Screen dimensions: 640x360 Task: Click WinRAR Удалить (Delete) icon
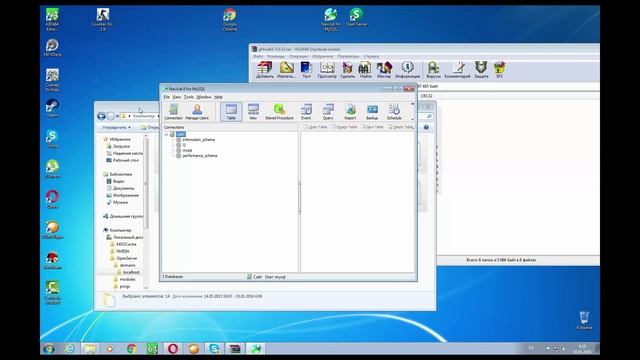tap(347, 70)
